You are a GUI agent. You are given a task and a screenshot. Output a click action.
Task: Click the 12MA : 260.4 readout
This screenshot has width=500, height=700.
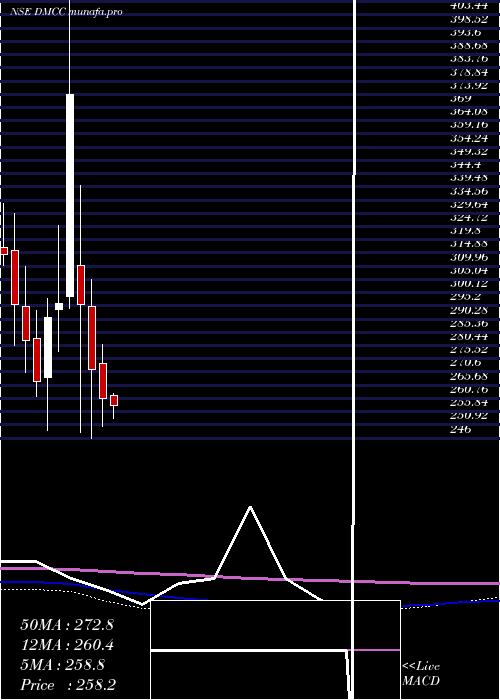[67, 645]
